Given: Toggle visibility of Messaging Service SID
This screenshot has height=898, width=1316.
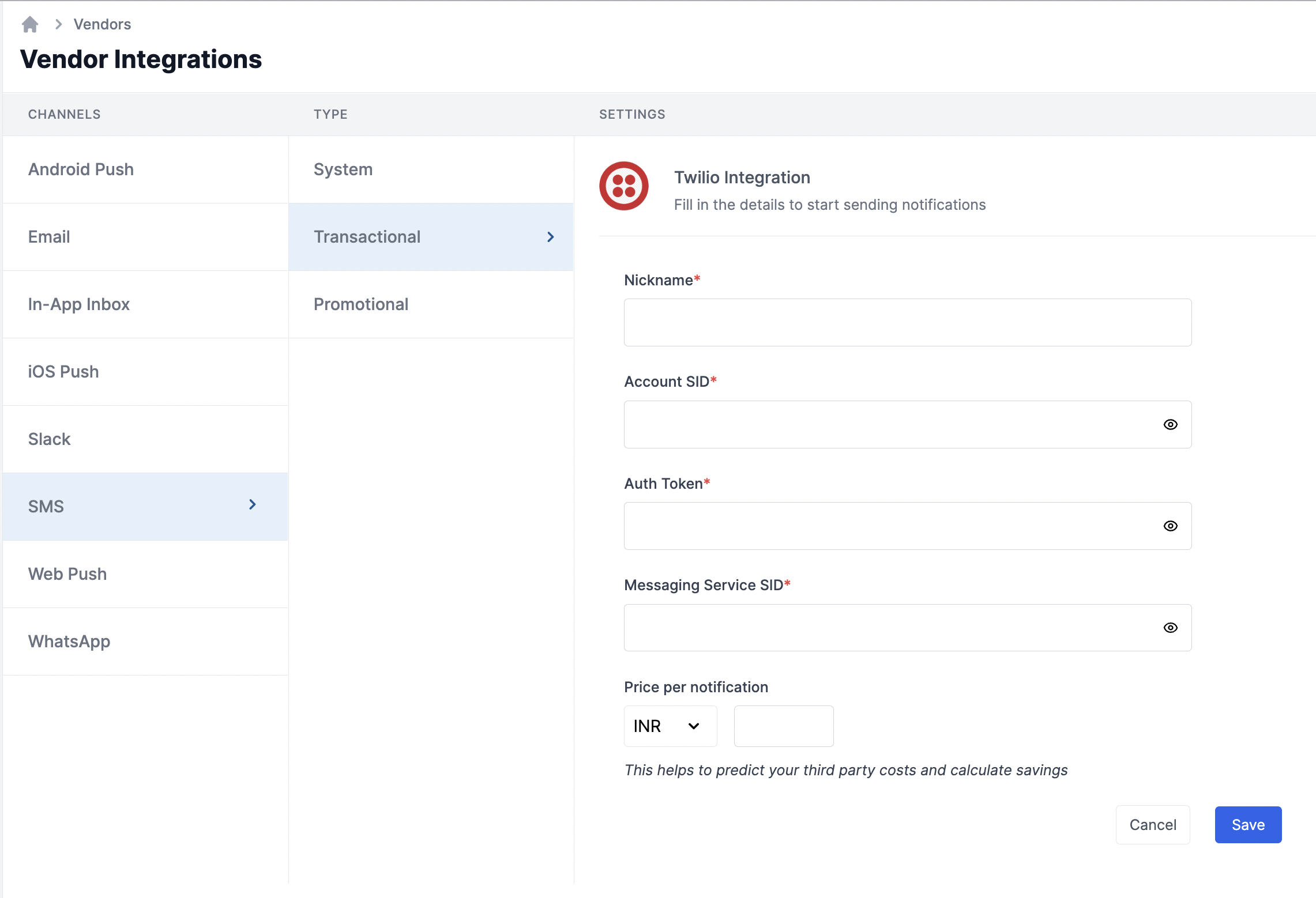Looking at the screenshot, I should point(1170,628).
